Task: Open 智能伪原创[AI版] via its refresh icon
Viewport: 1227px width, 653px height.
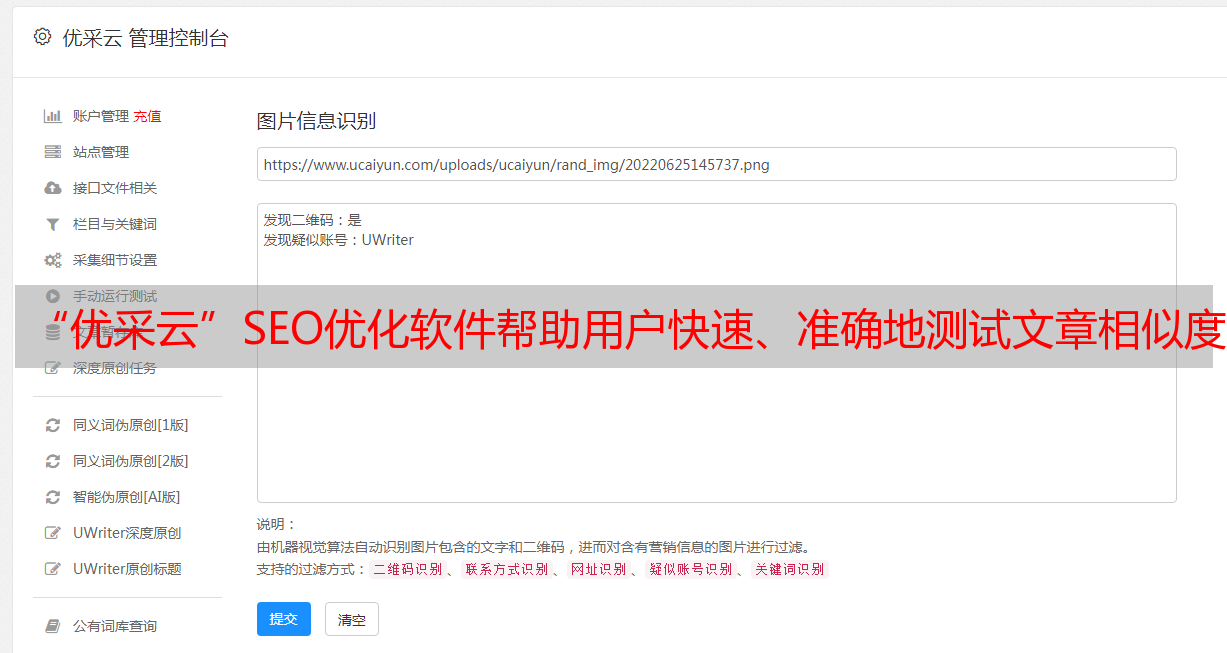Action: point(53,497)
